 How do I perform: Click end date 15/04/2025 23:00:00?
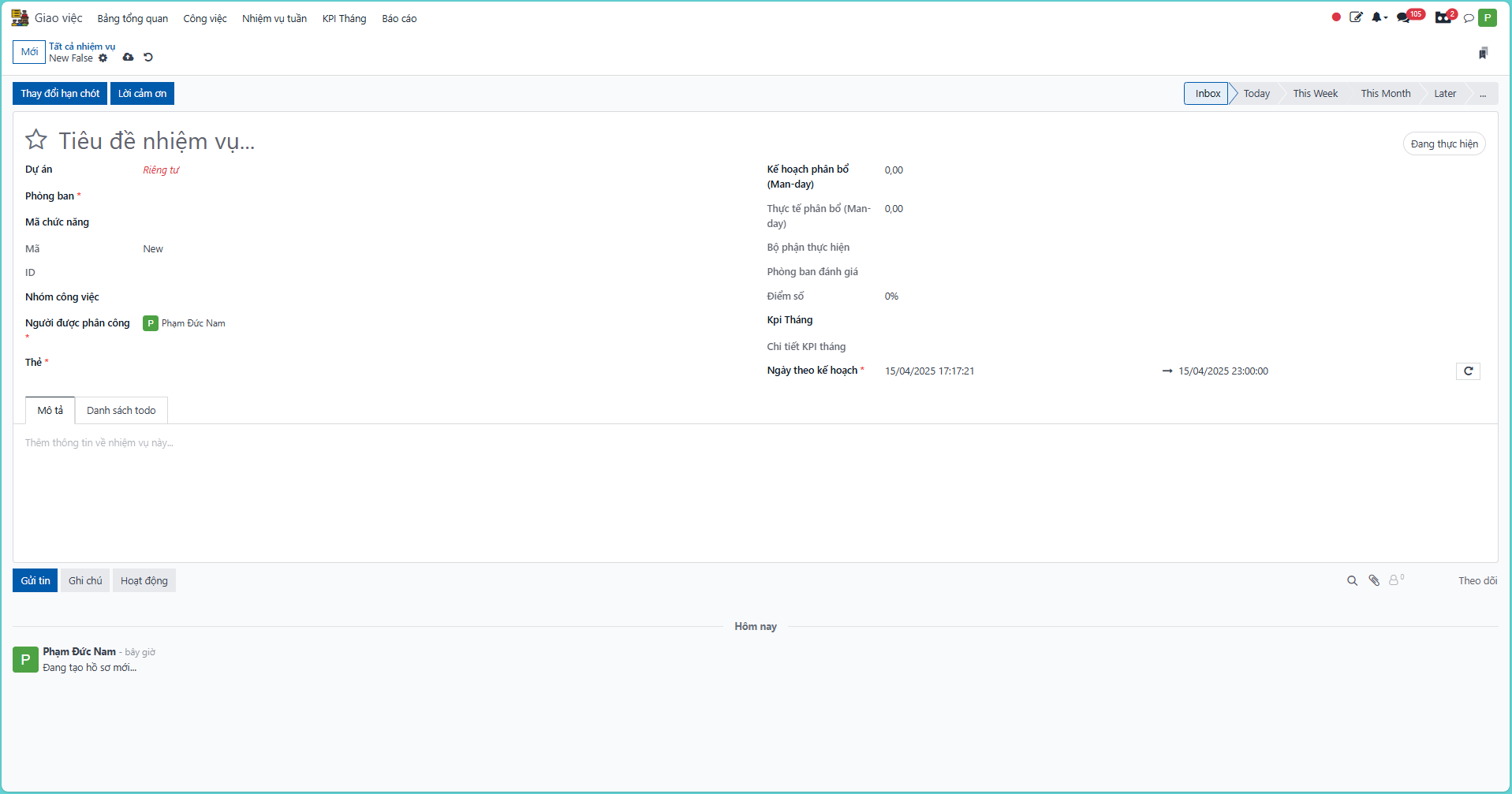click(x=1223, y=371)
